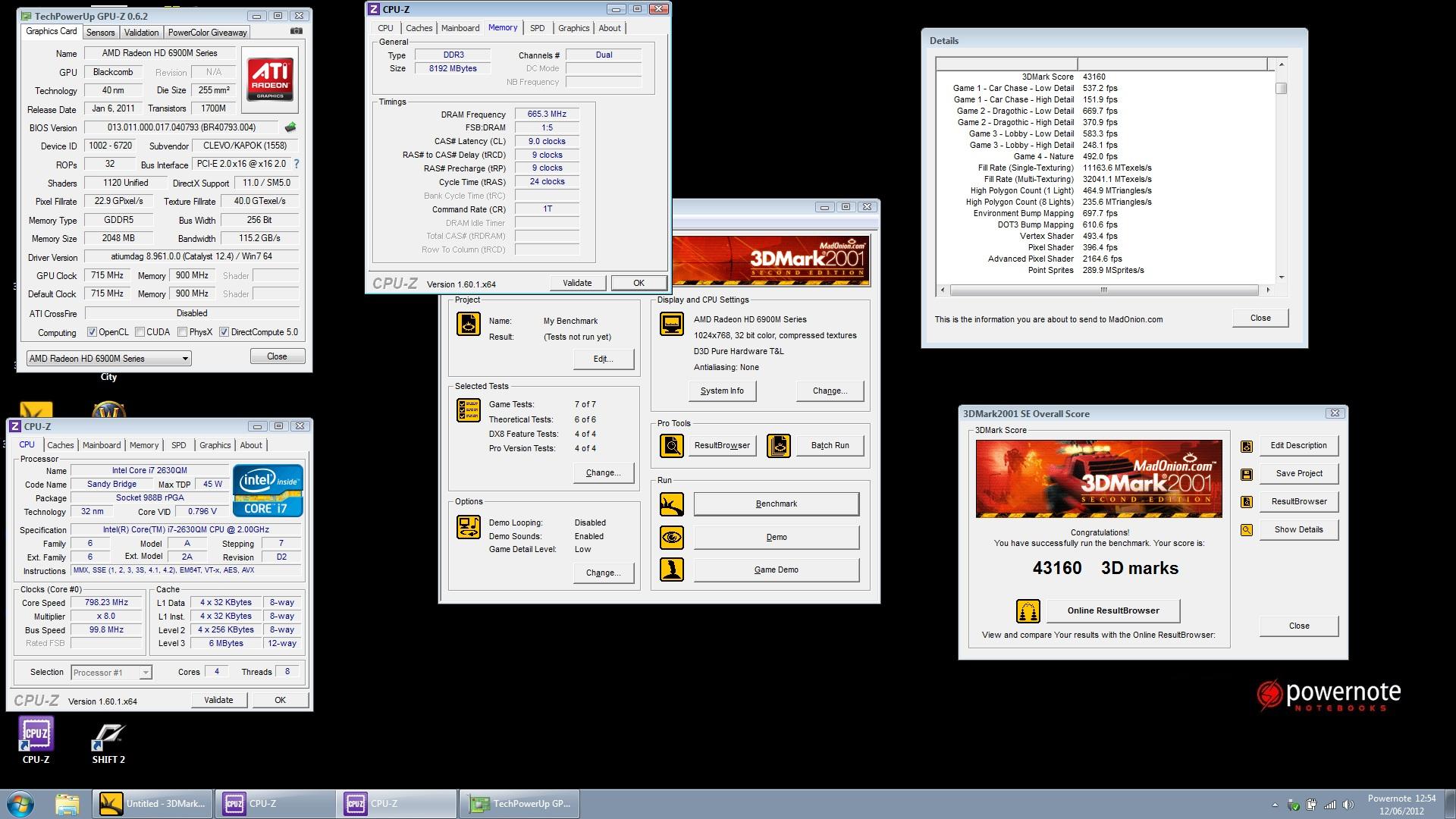
Task: Click the Batch Run button
Action: point(830,445)
